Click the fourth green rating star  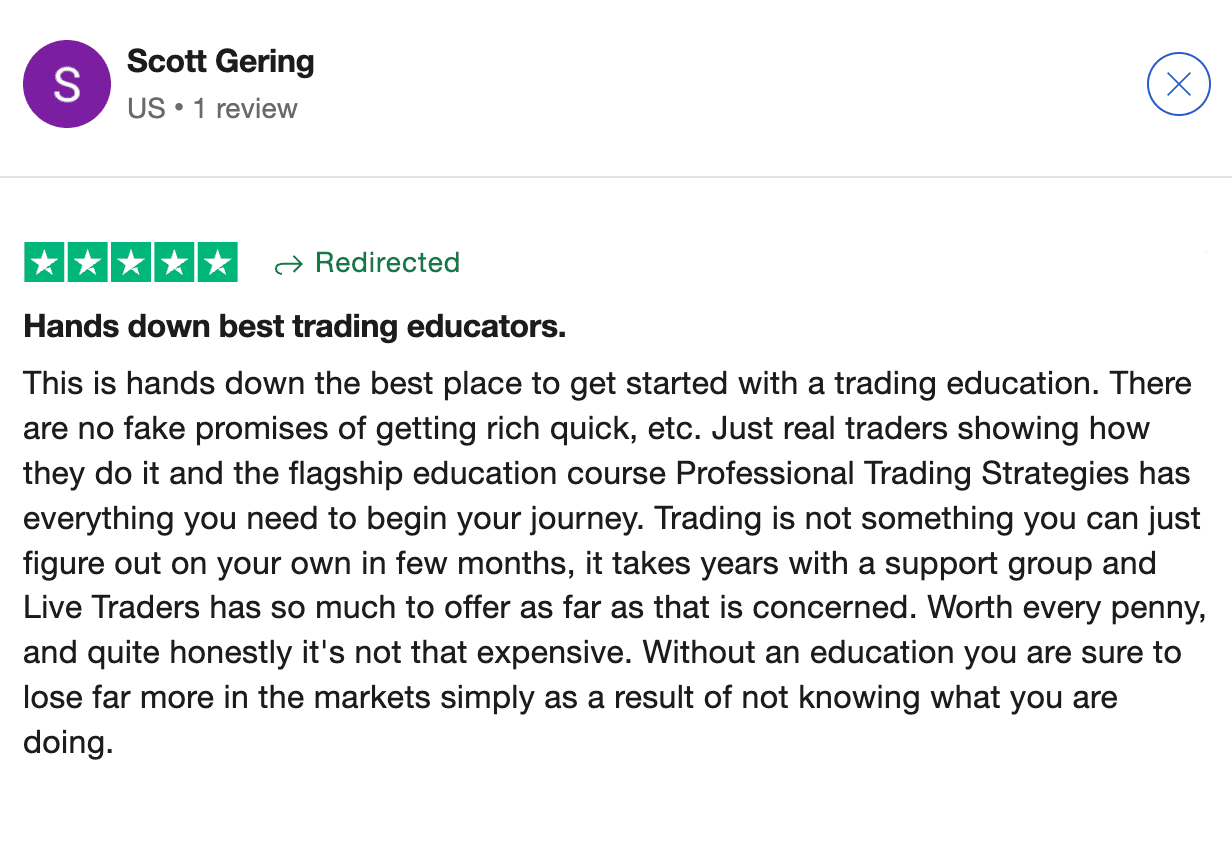[173, 263]
